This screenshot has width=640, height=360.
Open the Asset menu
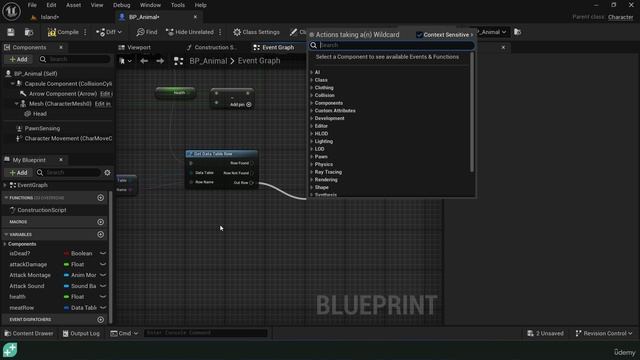pos(73,5)
